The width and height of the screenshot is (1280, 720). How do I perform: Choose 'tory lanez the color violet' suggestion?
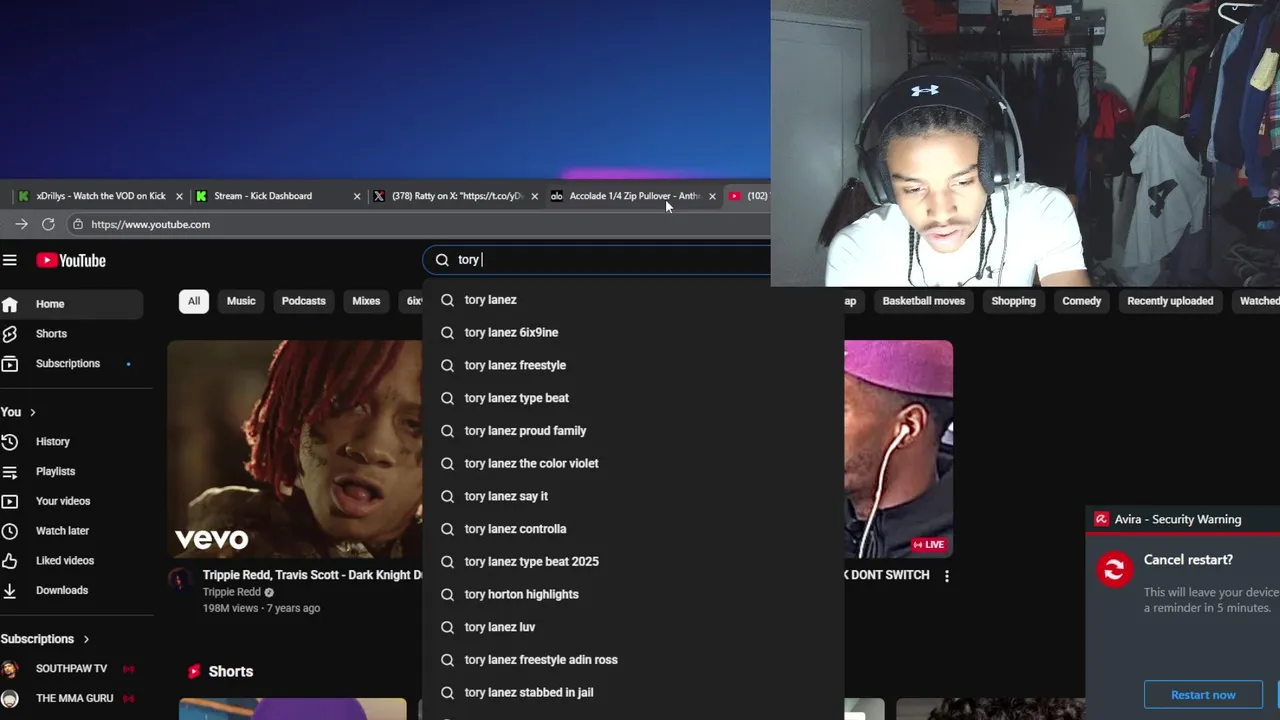click(x=633, y=463)
